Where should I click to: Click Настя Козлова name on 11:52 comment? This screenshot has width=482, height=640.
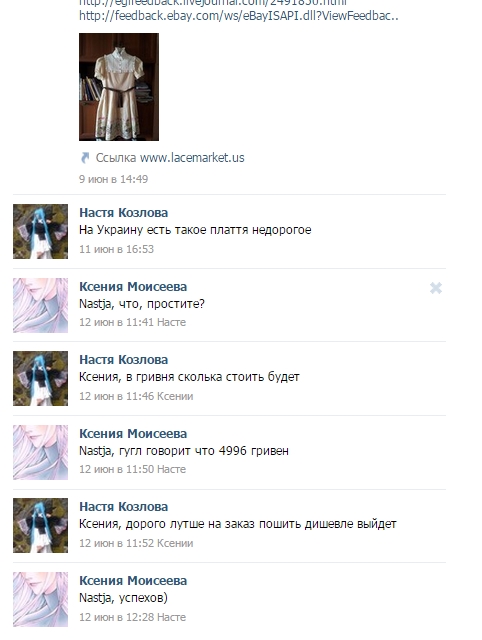tap(124, 507)
